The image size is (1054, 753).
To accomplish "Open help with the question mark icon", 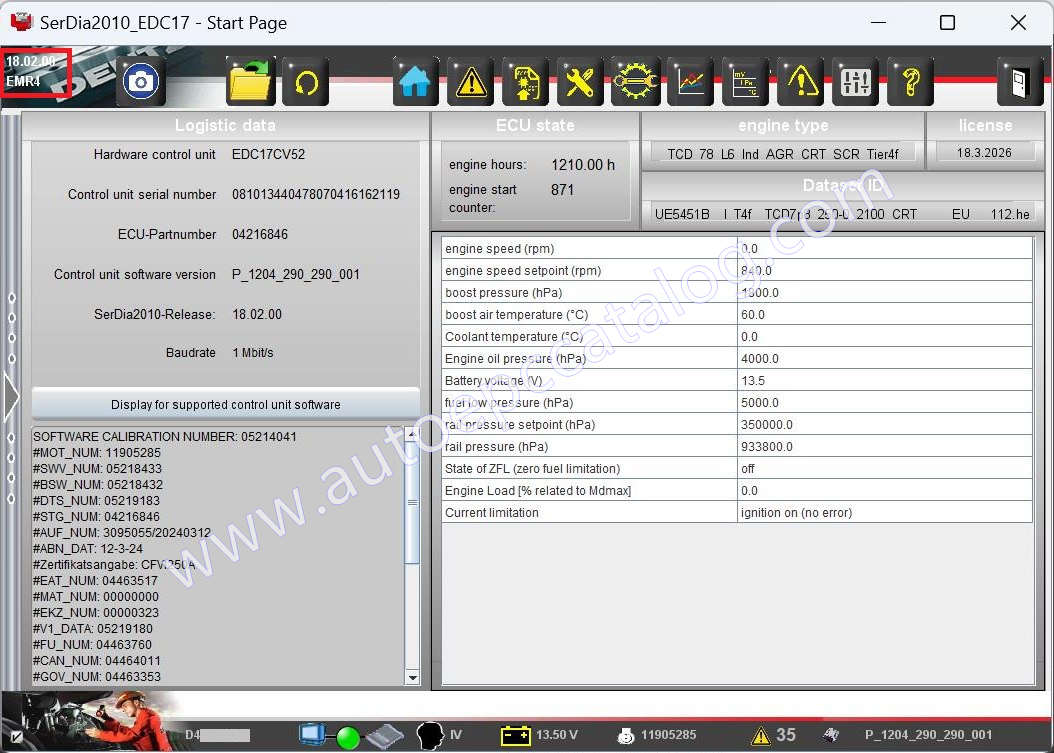I will (x=910, y=82).
